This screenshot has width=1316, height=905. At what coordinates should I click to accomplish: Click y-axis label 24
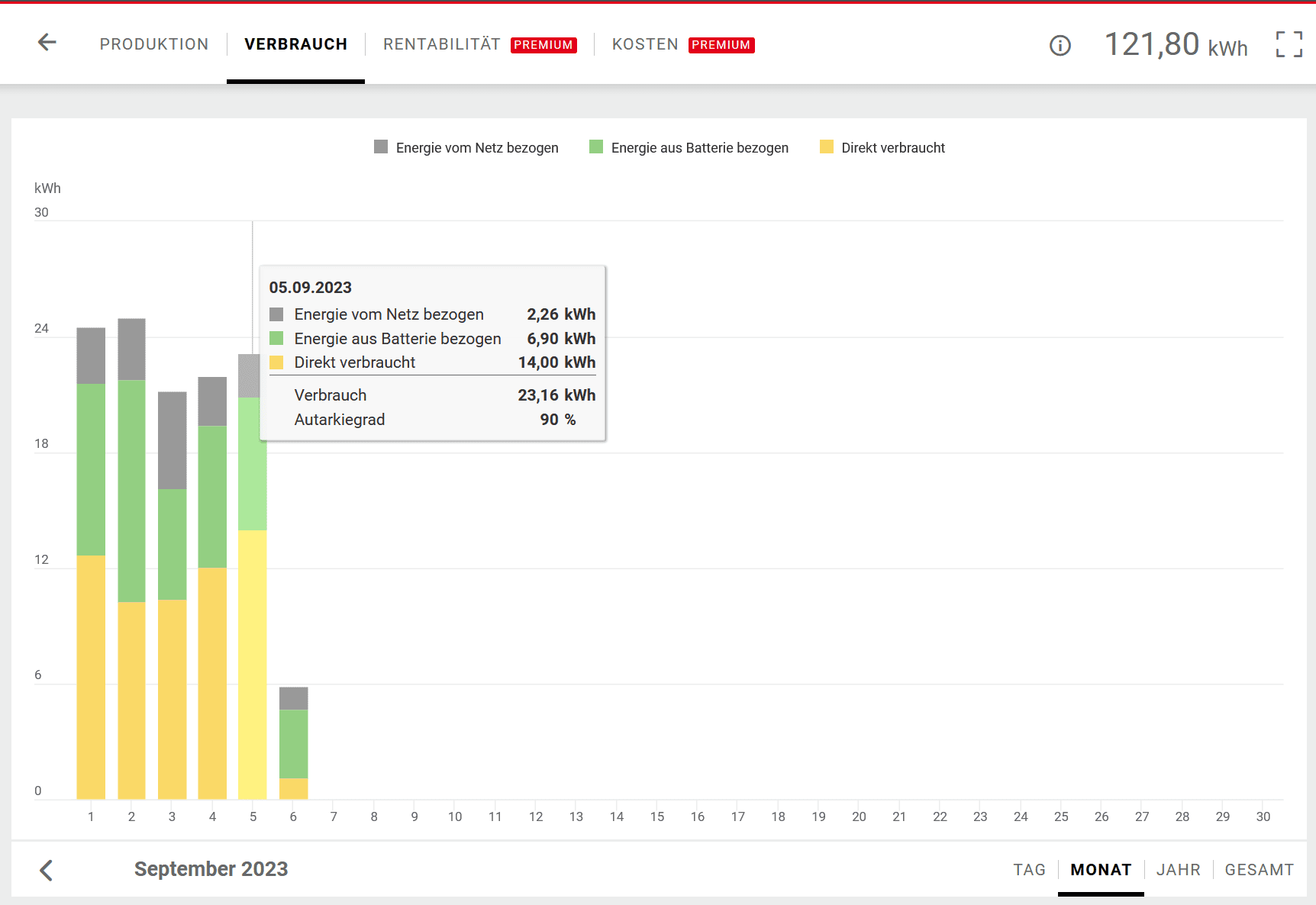[x=41, y=329]
